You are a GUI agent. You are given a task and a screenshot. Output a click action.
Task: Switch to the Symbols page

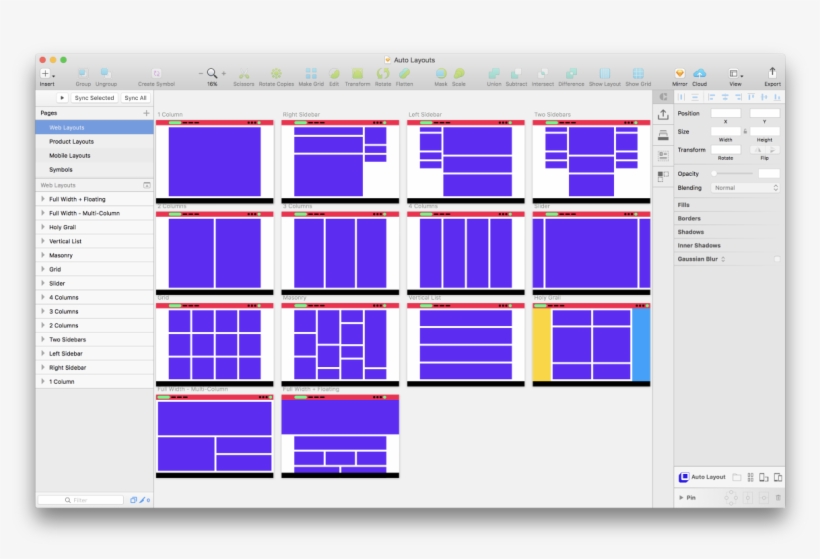tap(61, 170)
